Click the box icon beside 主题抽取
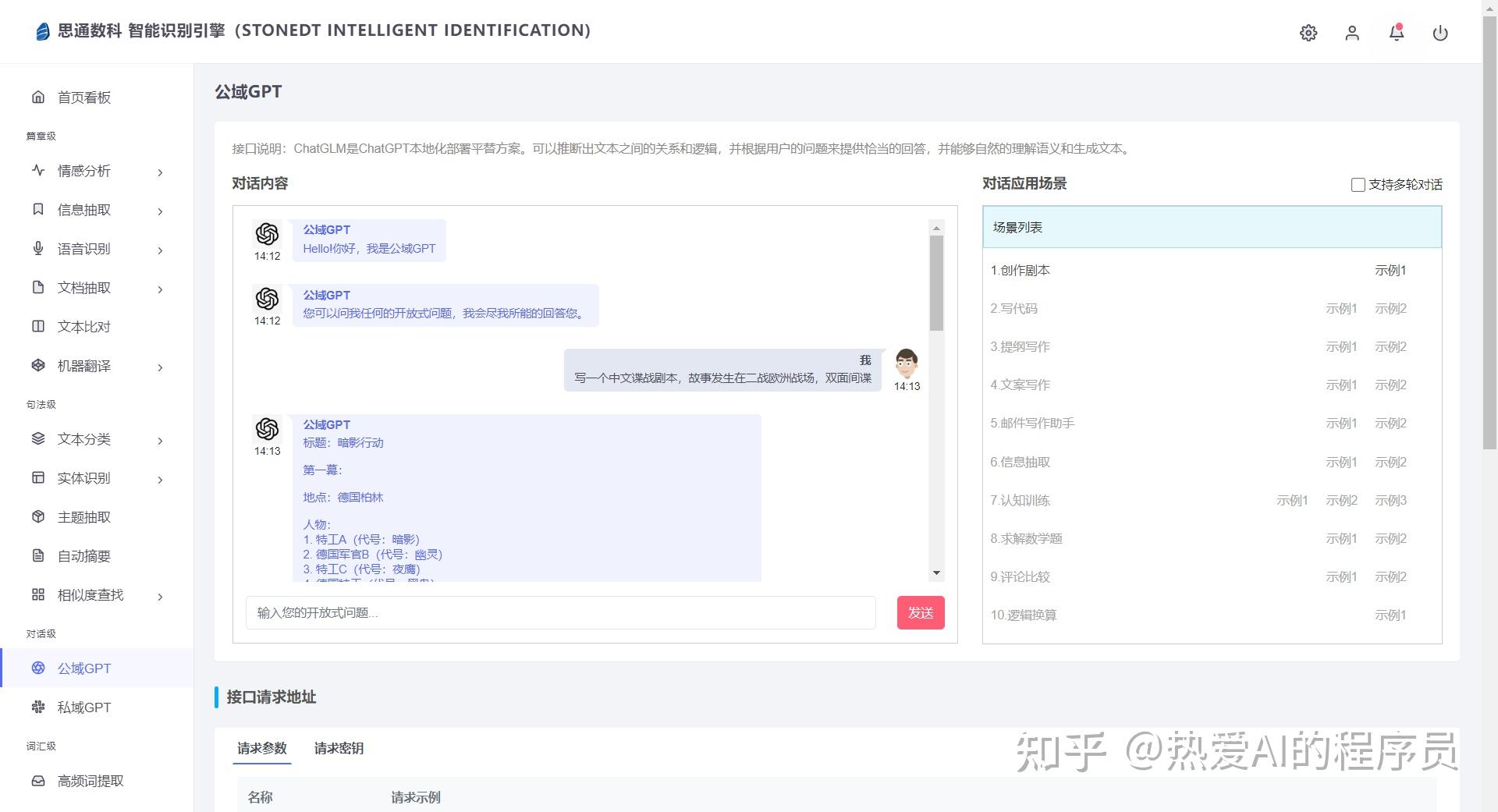The image size is (1498, 812). coord(38,516)
